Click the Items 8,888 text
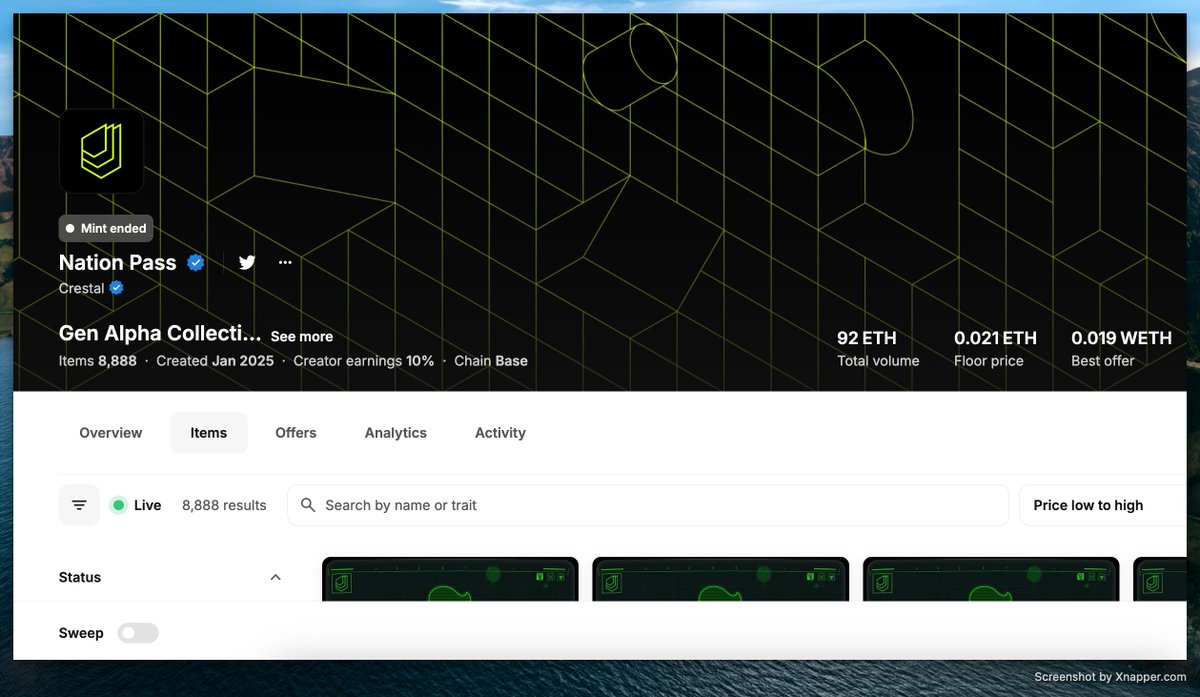This screenshot has width=1200, height=697. click(98, 360)
